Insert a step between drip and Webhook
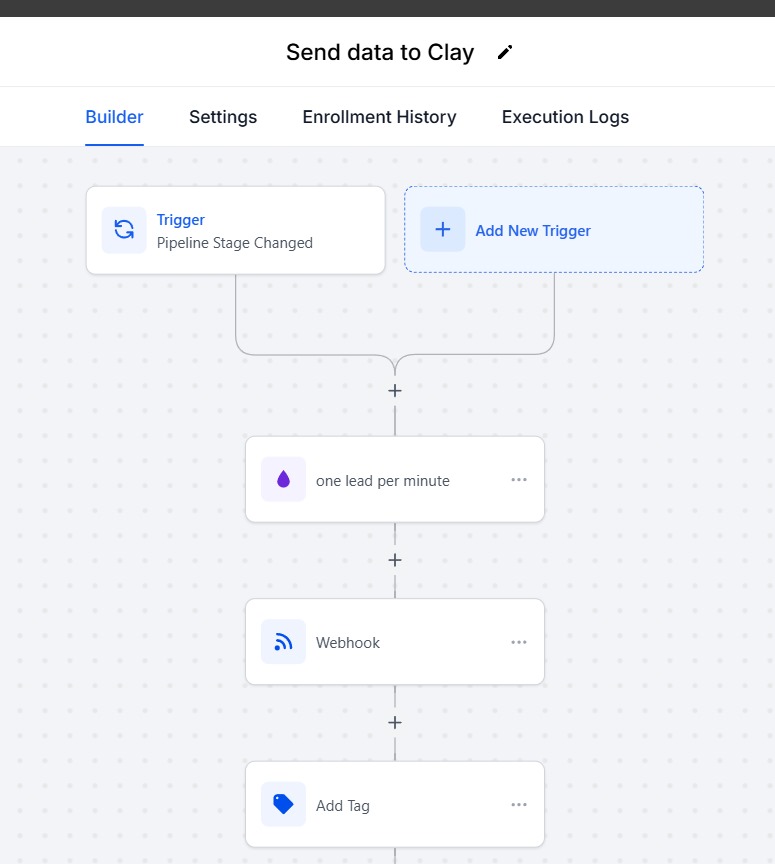The height and width of the screenshot is (864, 775). 395,560
